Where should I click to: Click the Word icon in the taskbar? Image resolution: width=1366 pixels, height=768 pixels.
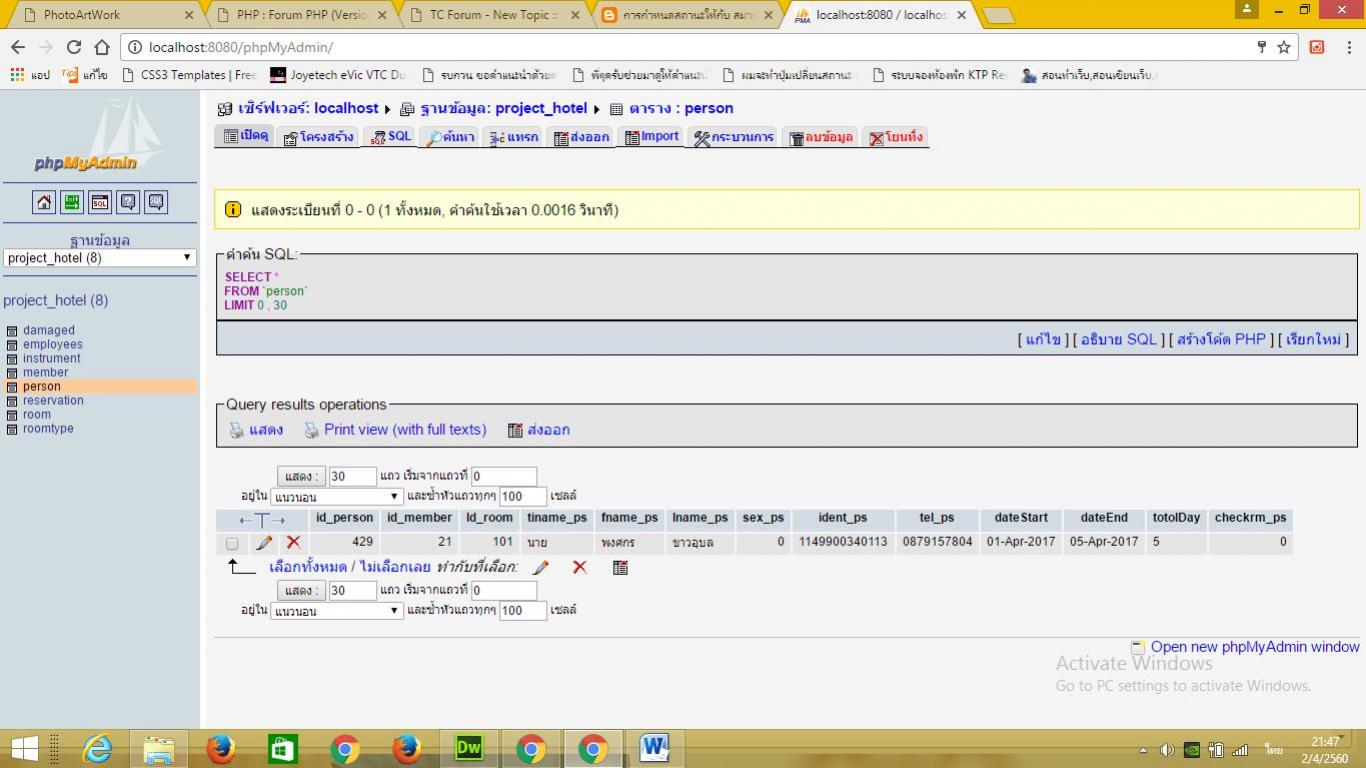point(654,747)
